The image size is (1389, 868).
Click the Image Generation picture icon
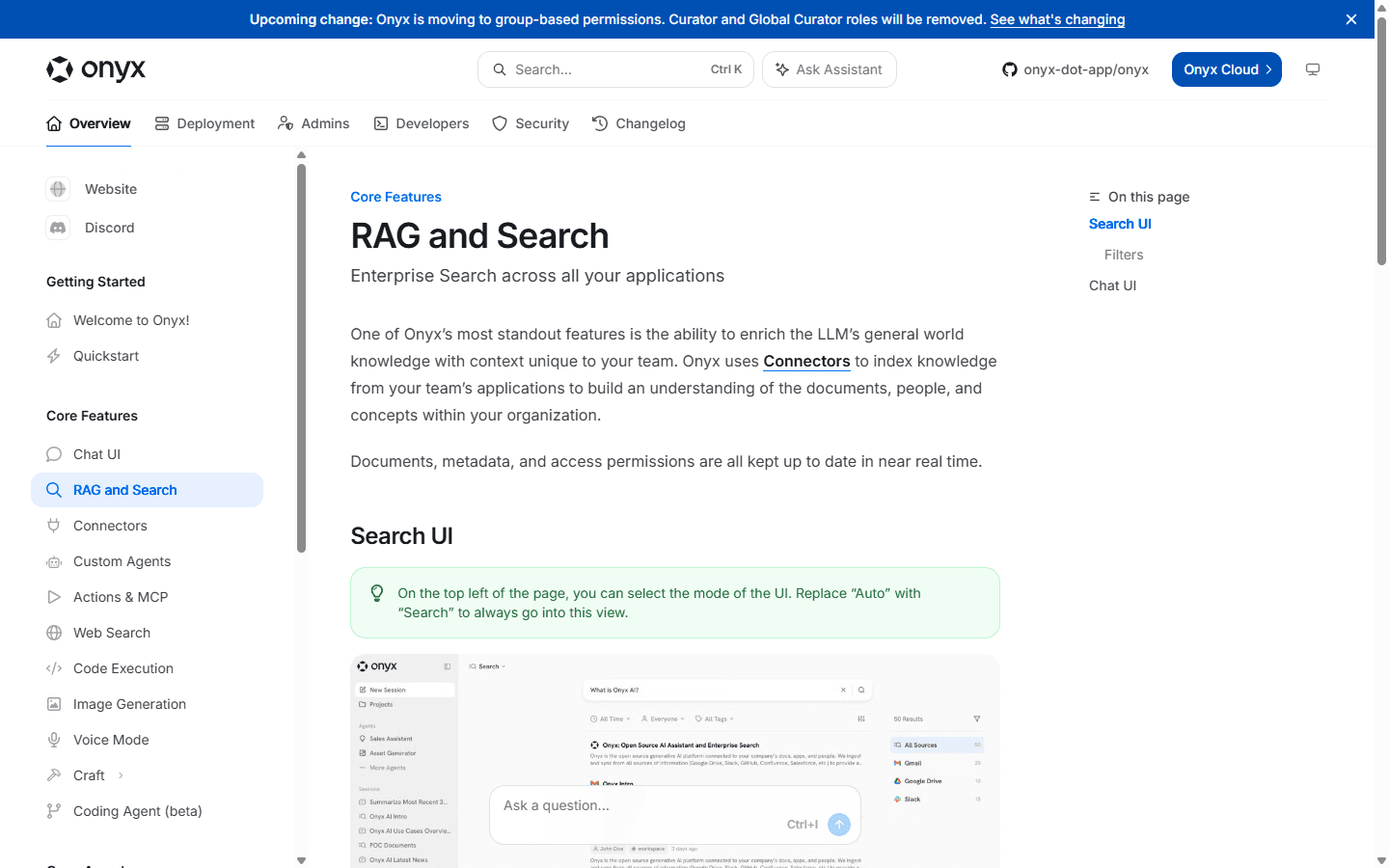click(54, 704)
